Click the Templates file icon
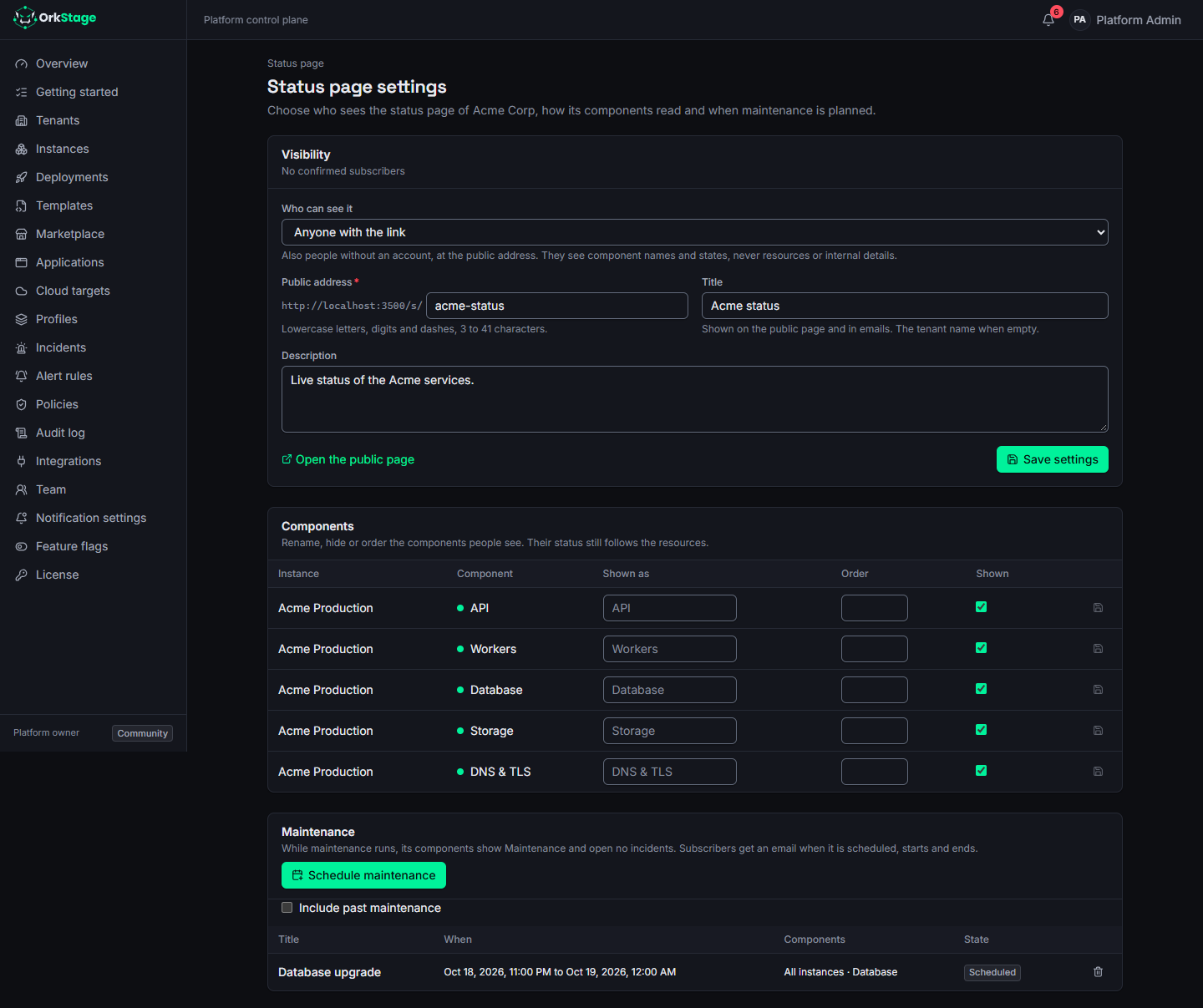This screenshot has width=1203, height=1008. click(22, 206)
